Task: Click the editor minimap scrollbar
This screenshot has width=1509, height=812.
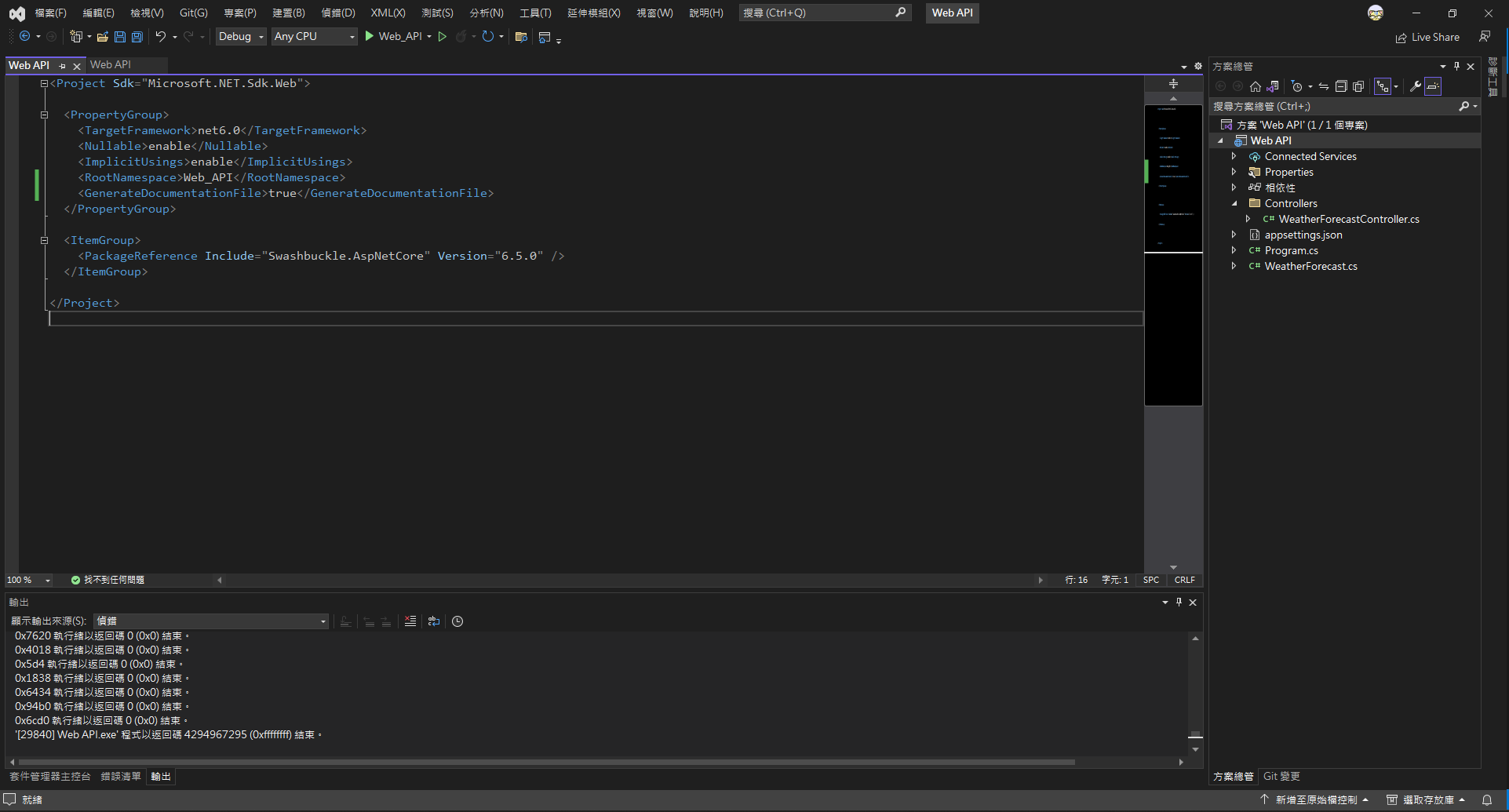Action: [x=1173, y=255]
